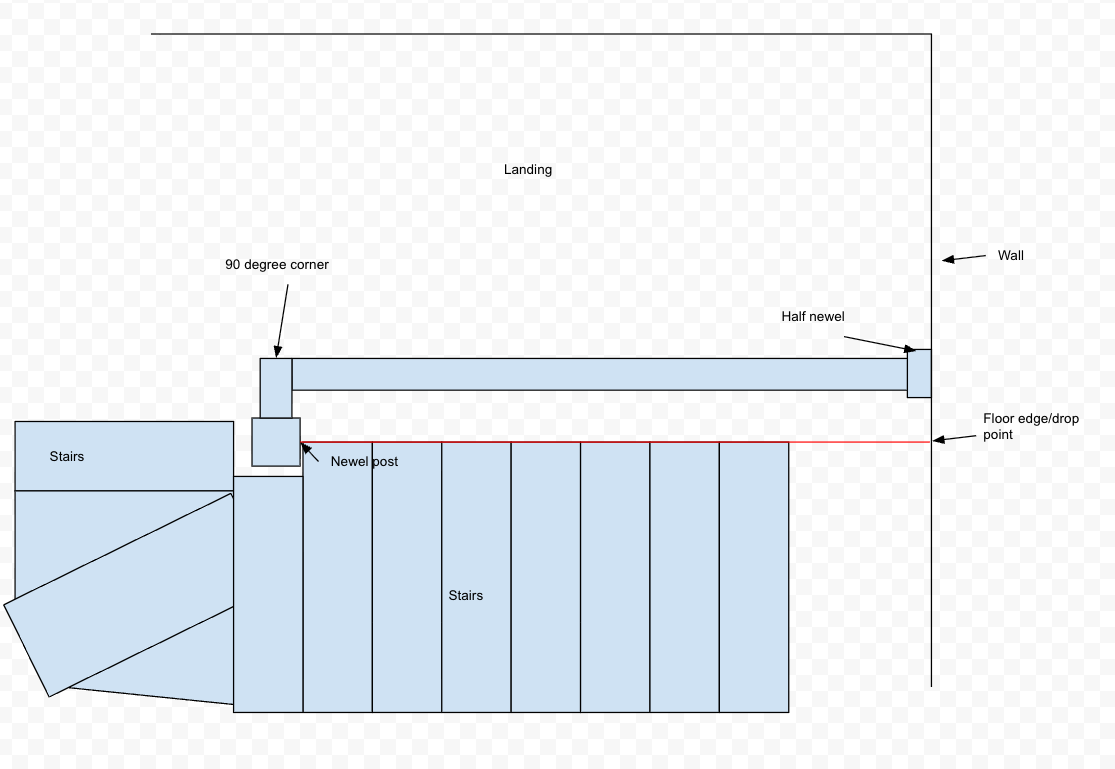1115x769 pixels.
Task: Click the "Landing" text label
Action: (x=528, y=169)
